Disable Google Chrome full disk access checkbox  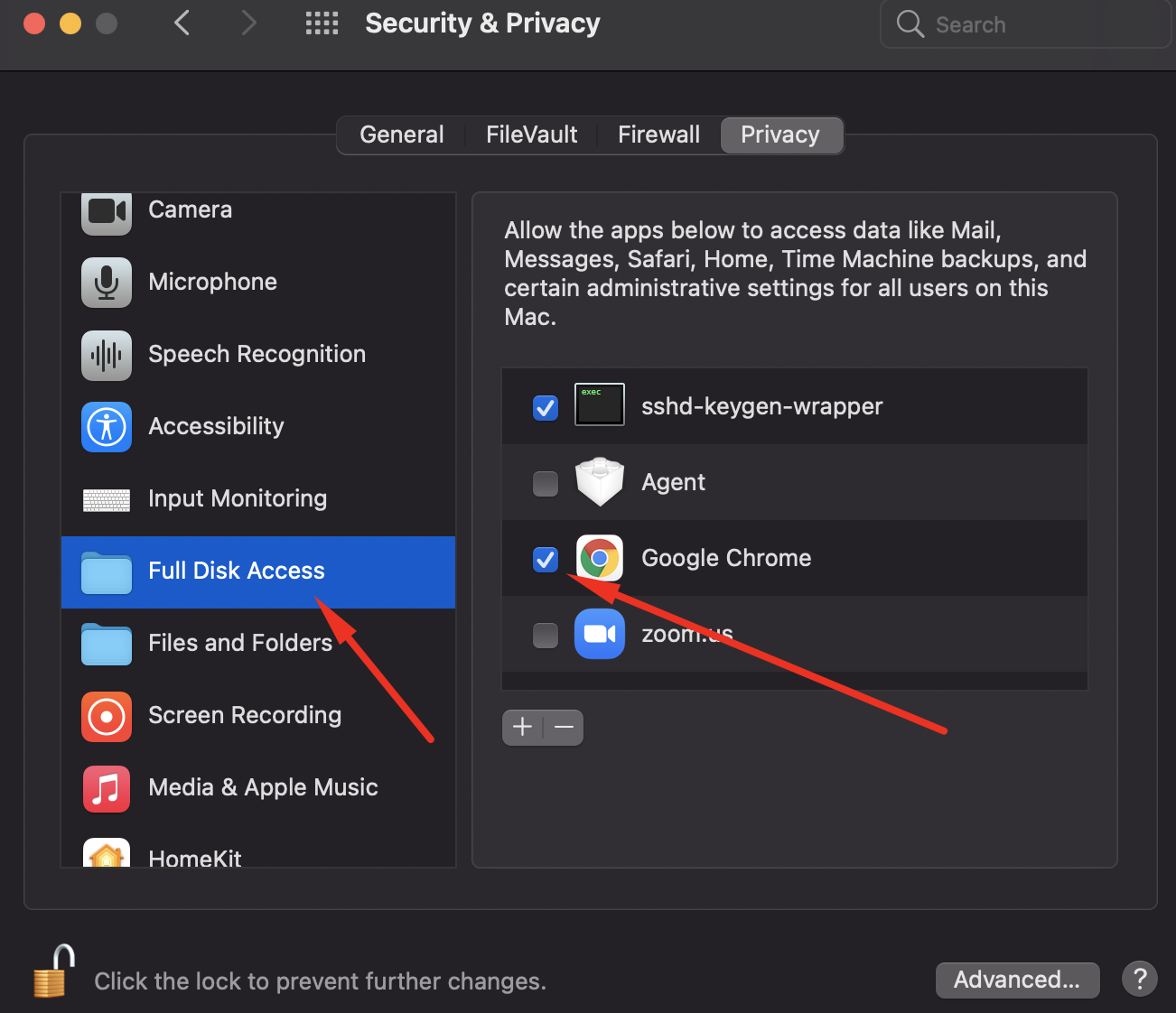tap(546, 559)
